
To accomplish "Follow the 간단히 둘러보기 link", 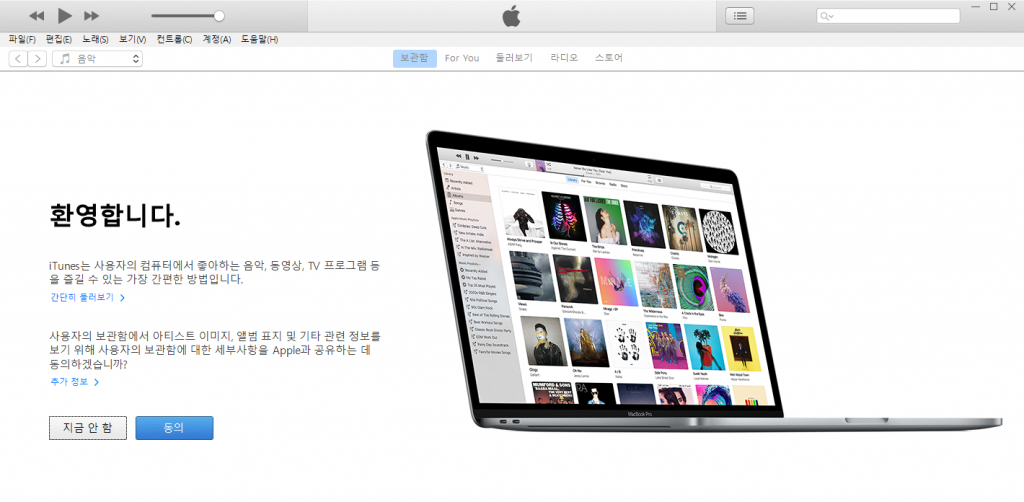I will click(x=88, y=297).
